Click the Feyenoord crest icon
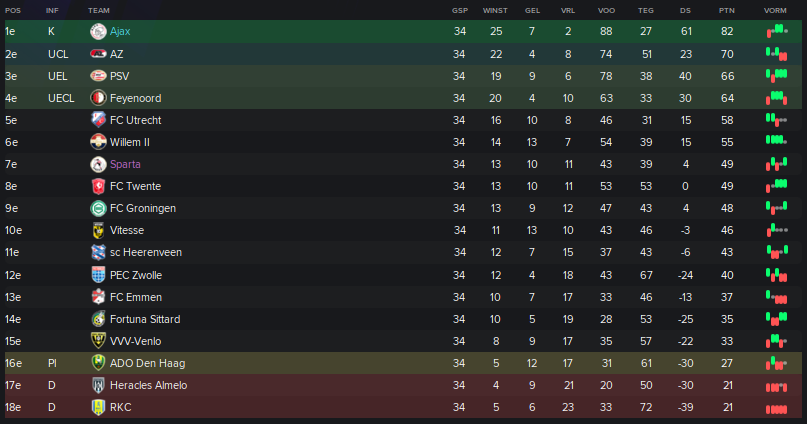This screenshot has width=807, height=424. point(98,98)
